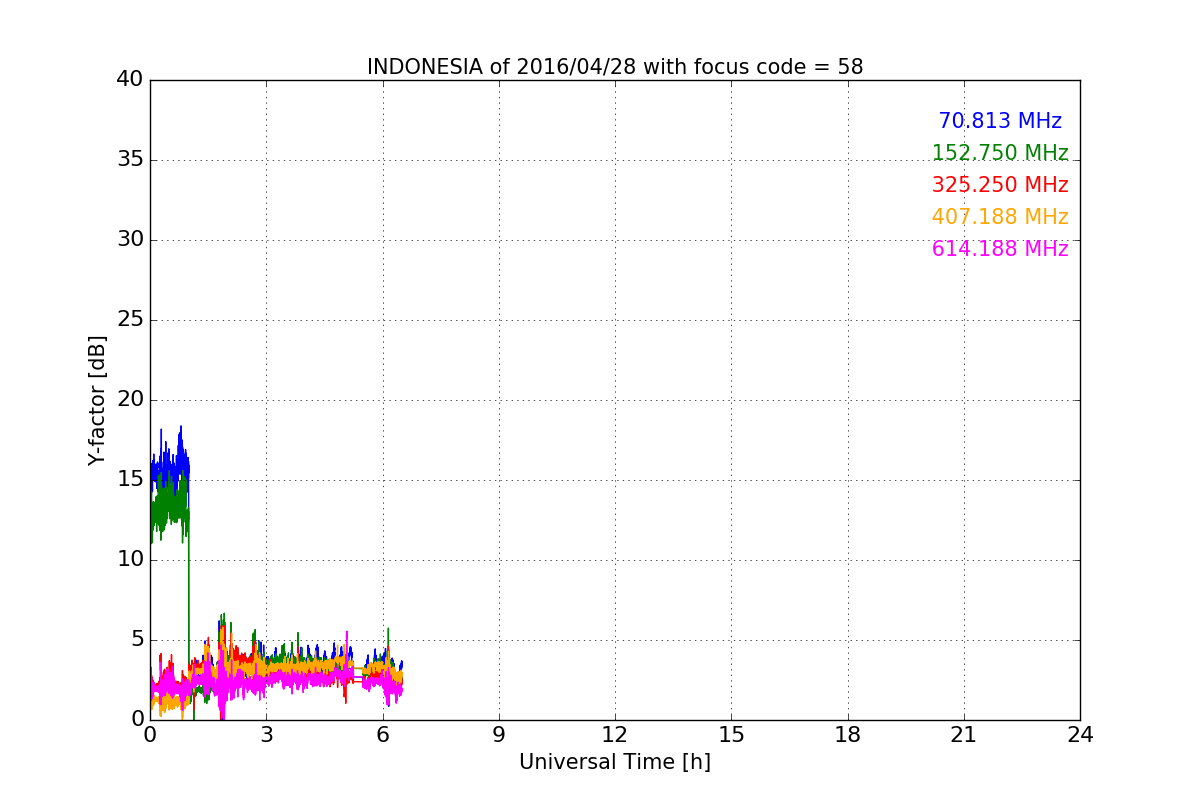Viewport: 1200px width, 800px height.
Task: Click the x-axis tick labeled 6
Action: click(x=383, y=735)
